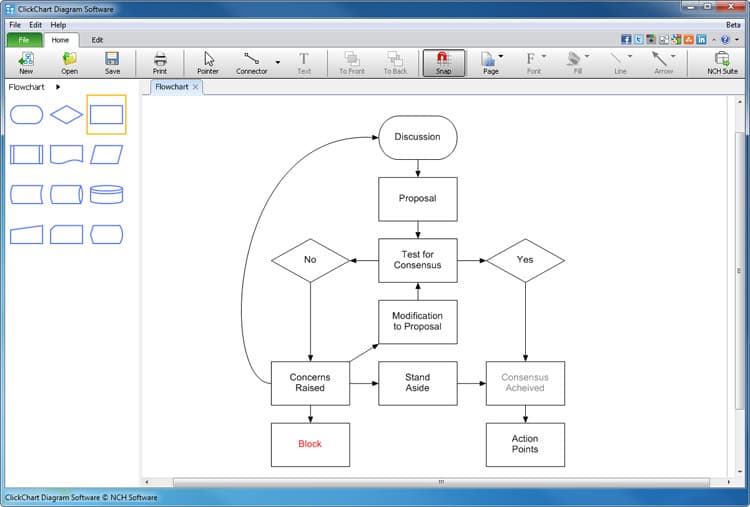Save the diagram with Save icon
750x507 pixels.
[x=112, y=62]
